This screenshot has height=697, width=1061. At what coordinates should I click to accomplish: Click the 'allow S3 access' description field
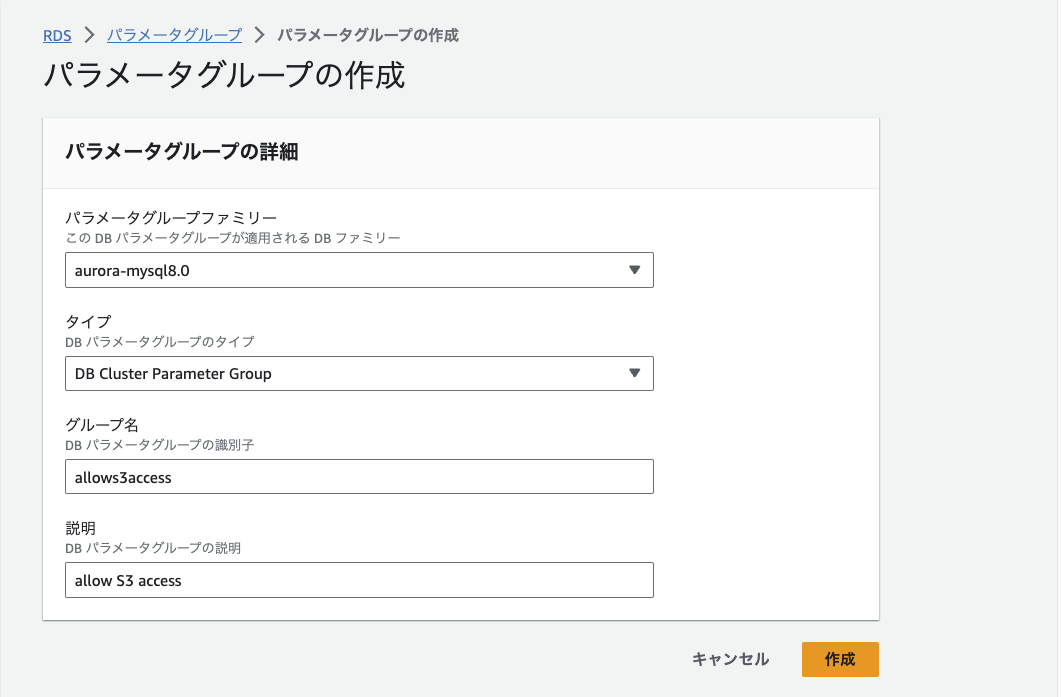[358, 580]
